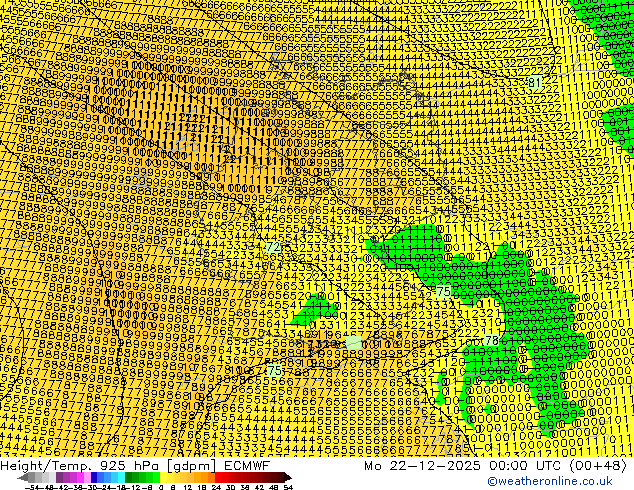Pick the dark green swatch in the legend
This screenshot has width=634, height=490.
coord(129,478)
